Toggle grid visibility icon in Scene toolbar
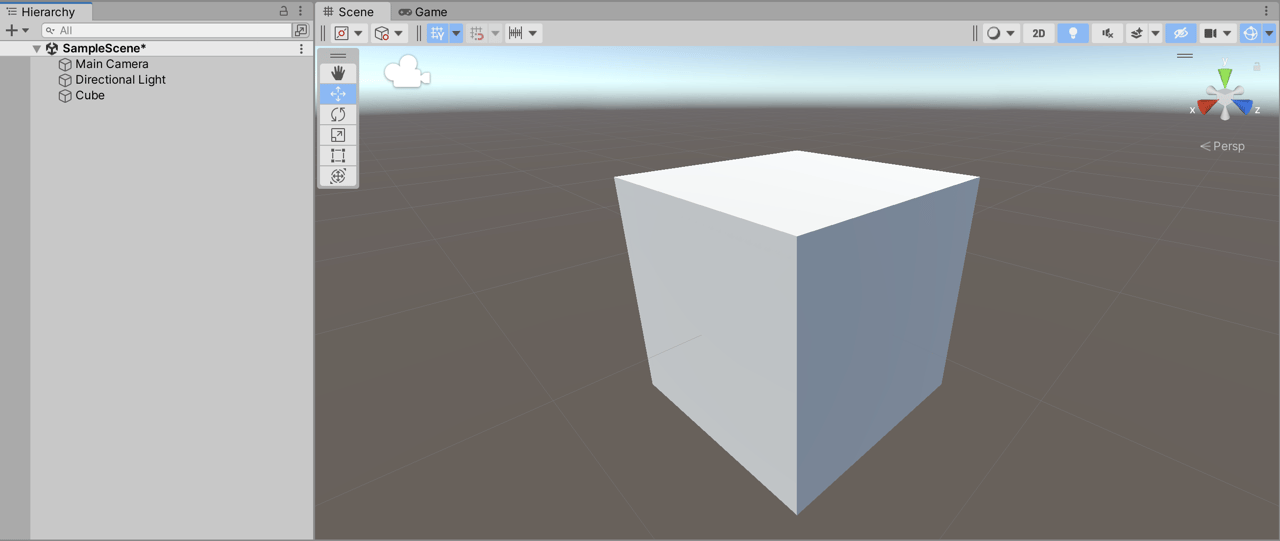1280x541 pixels. tap(437, 33)
